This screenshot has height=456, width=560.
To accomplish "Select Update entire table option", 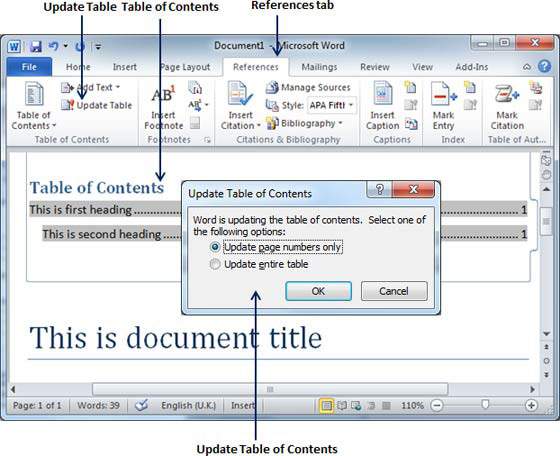I will (x=215, y=264).
